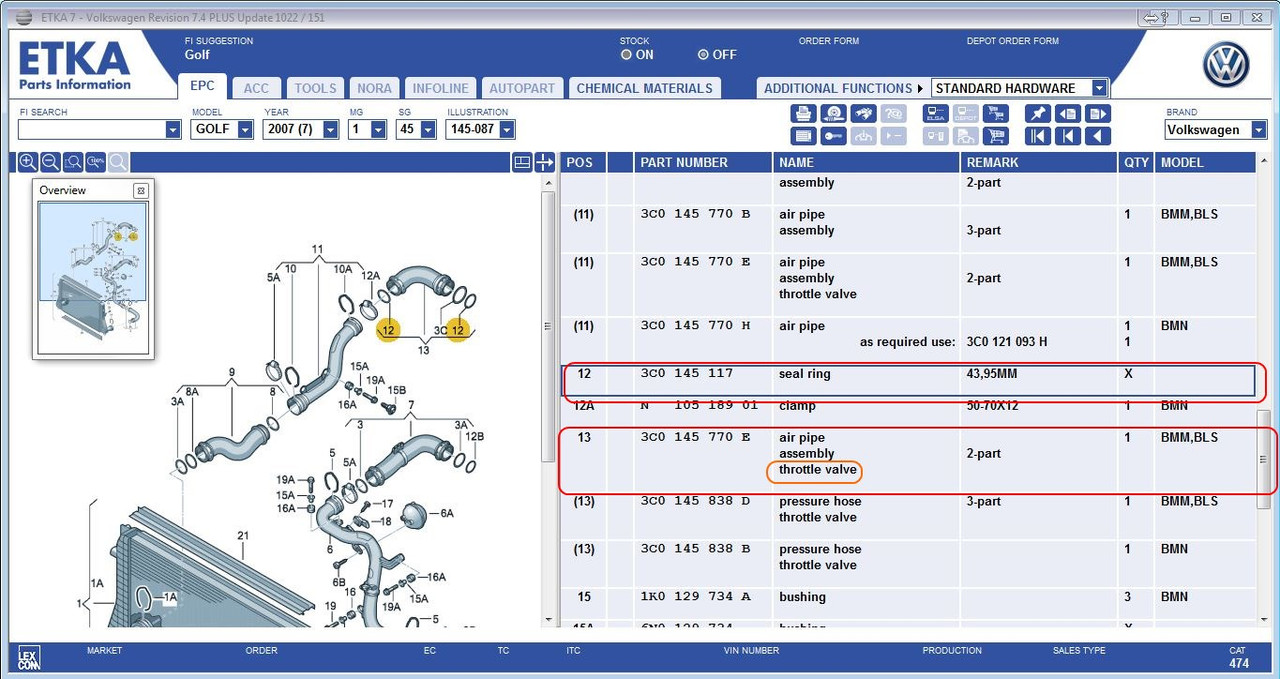The width and height of the screenshot is (1280, 679).
Task: Select the clamp row N 105 189 01
Action: [908, 406]
